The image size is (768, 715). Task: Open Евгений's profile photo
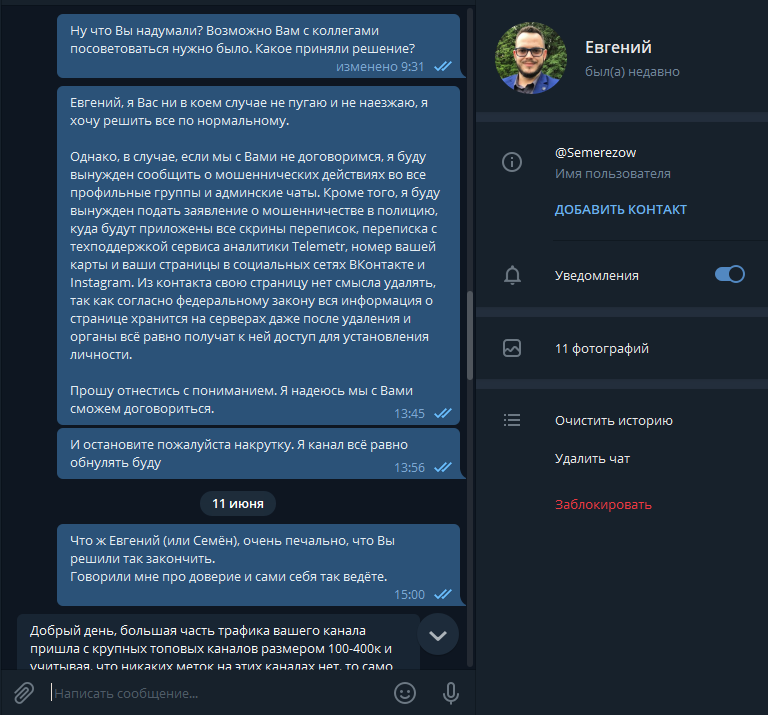(x=531, y=58)
